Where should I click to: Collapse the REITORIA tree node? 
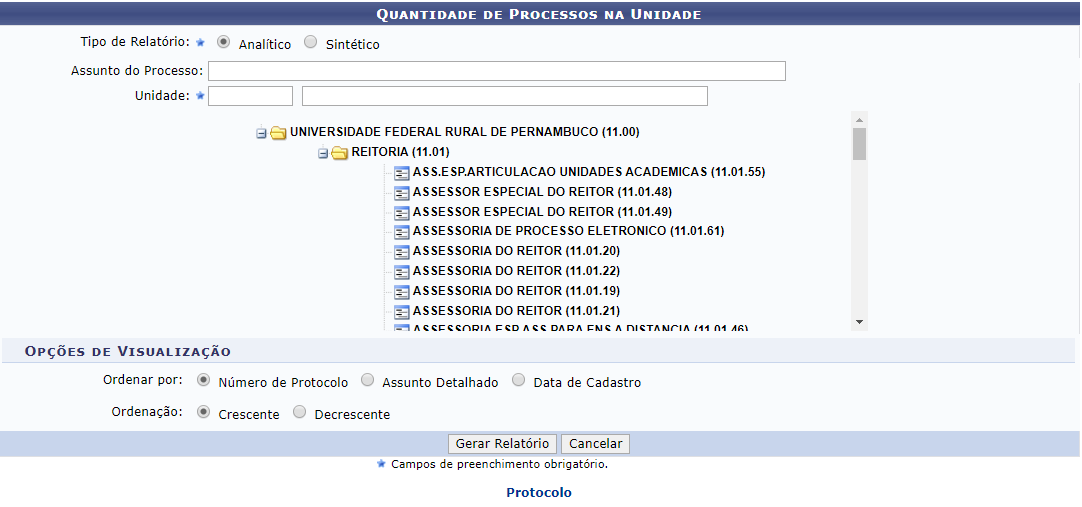(323, 152)
